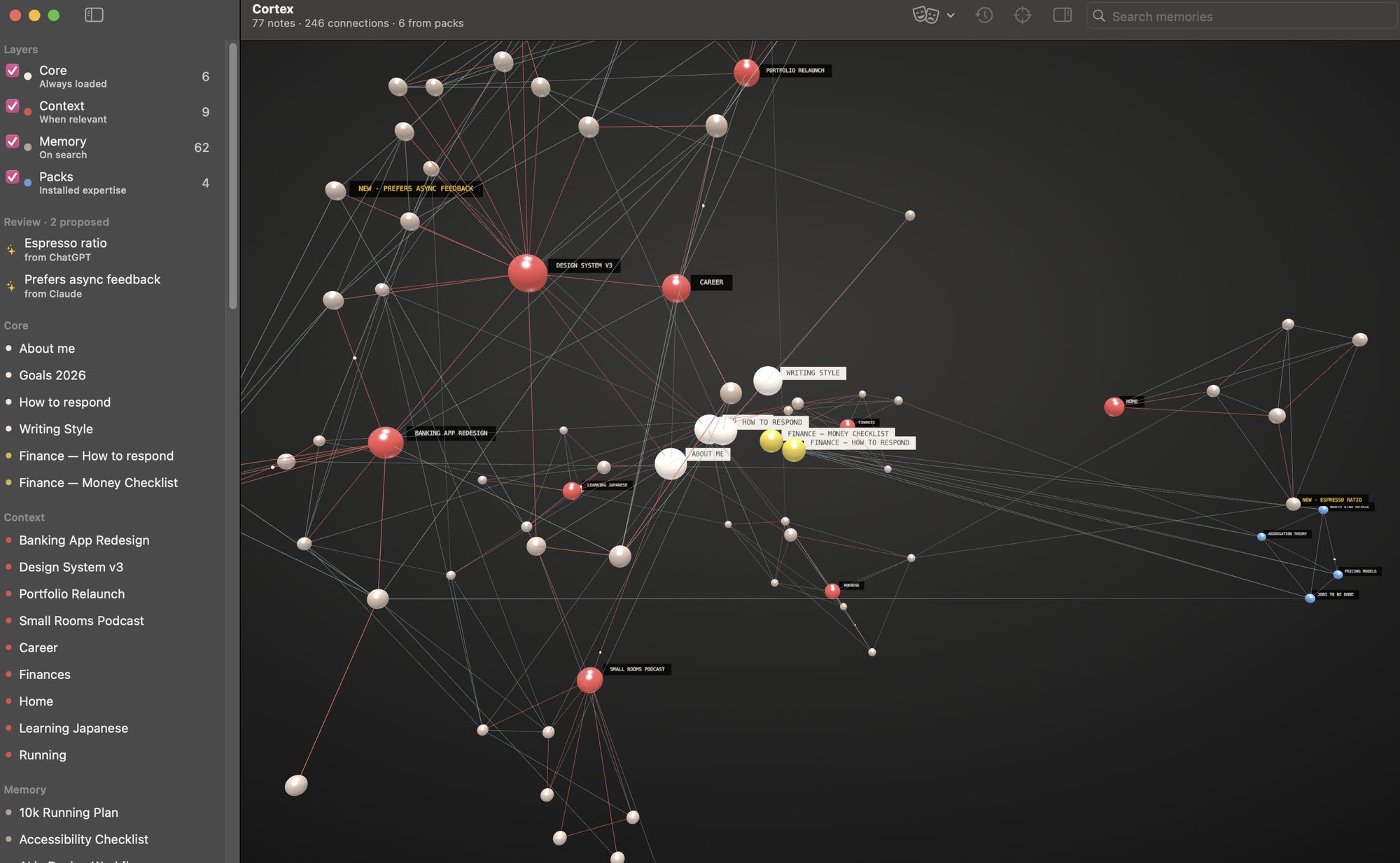Open the history clock icon
The width and height of the screenshot is (1400, 863).
point(984,15)
